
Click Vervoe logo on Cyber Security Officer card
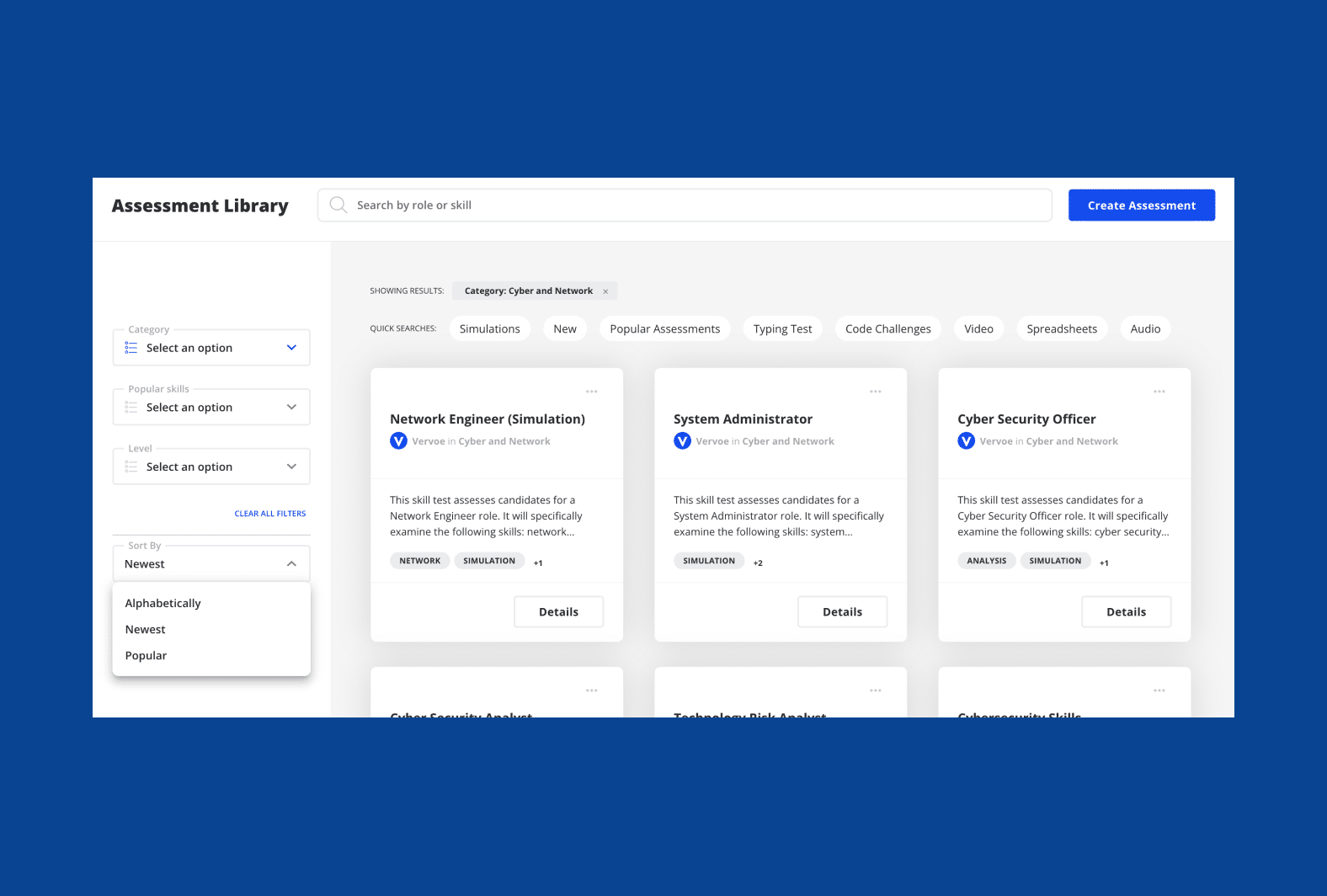967,441
